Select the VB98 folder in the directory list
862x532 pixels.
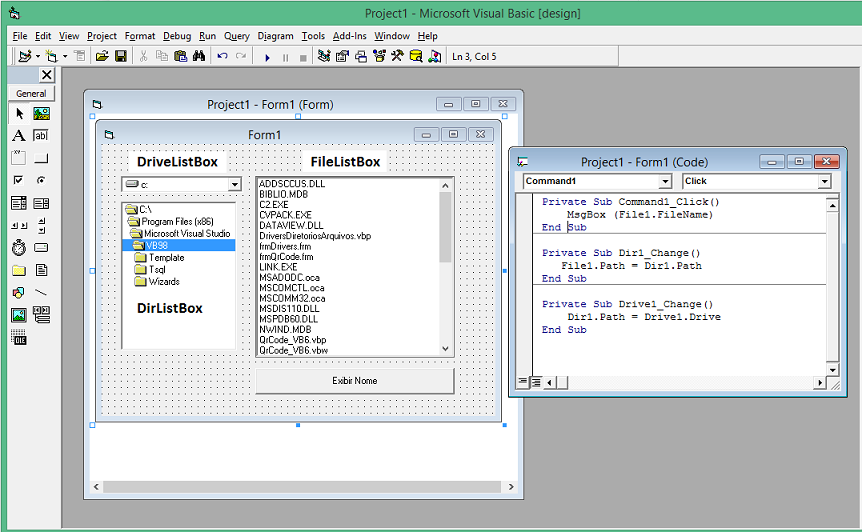(179, 246)
